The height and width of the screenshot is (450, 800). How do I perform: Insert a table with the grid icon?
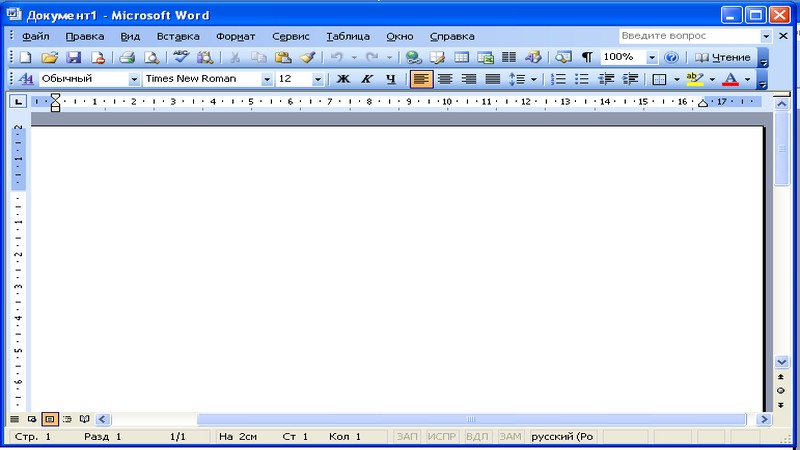pyautogui.click(x=461, y=57)
